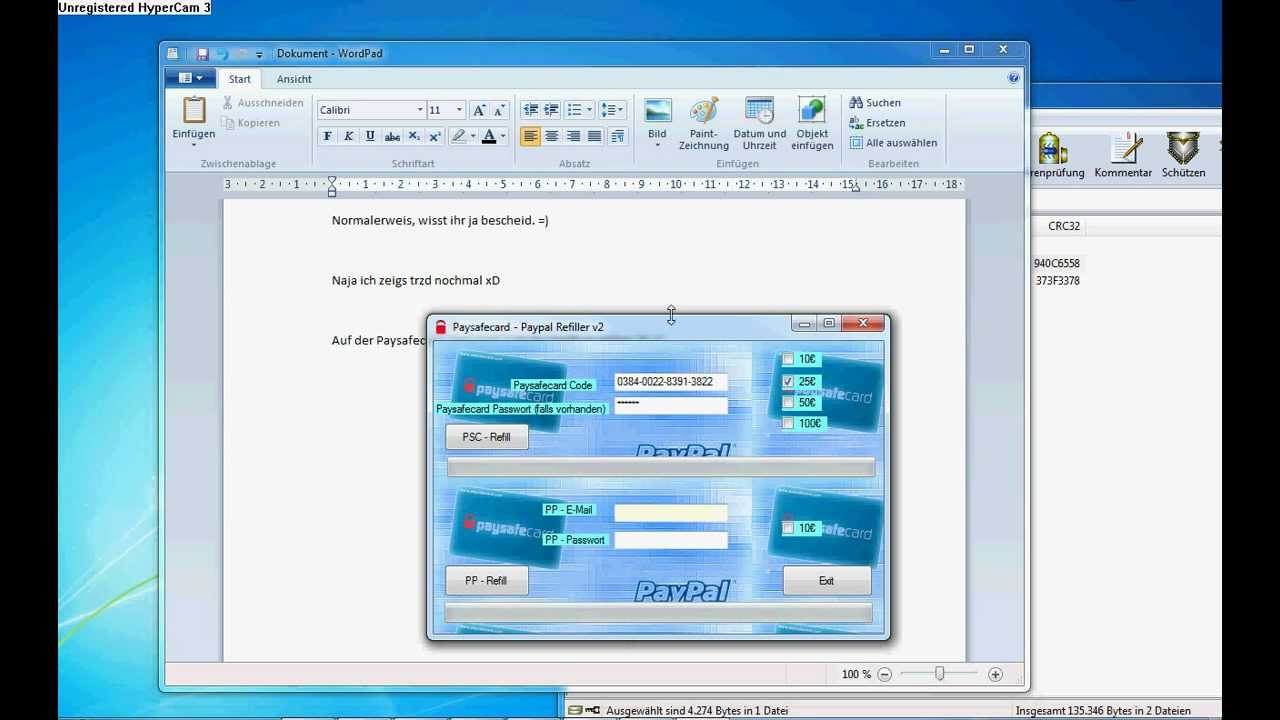Click Suchen in the Bearbeiten group

(x=875, y=103)
